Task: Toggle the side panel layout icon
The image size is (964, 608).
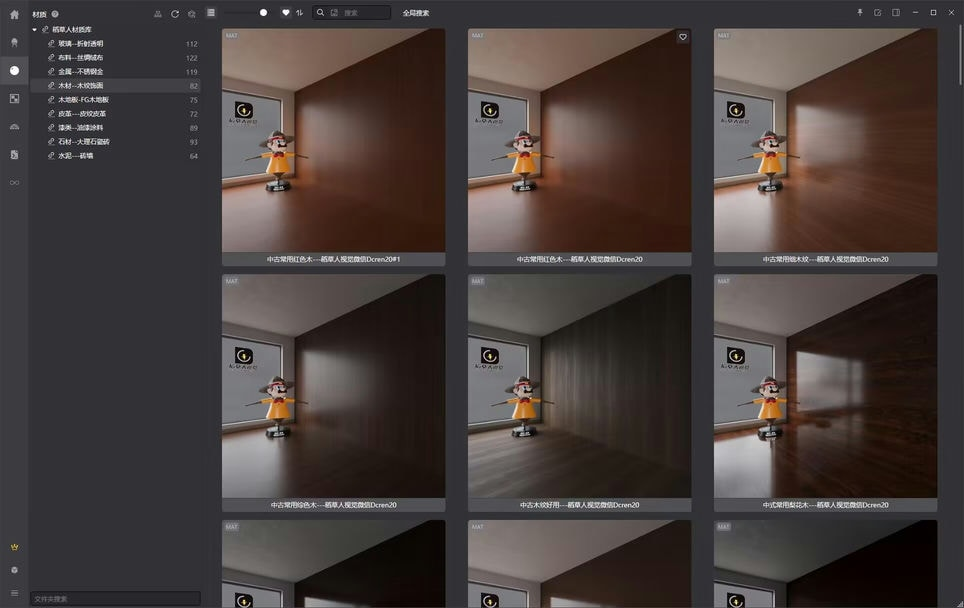Action: pyautogui.click(x=896, y=13)
